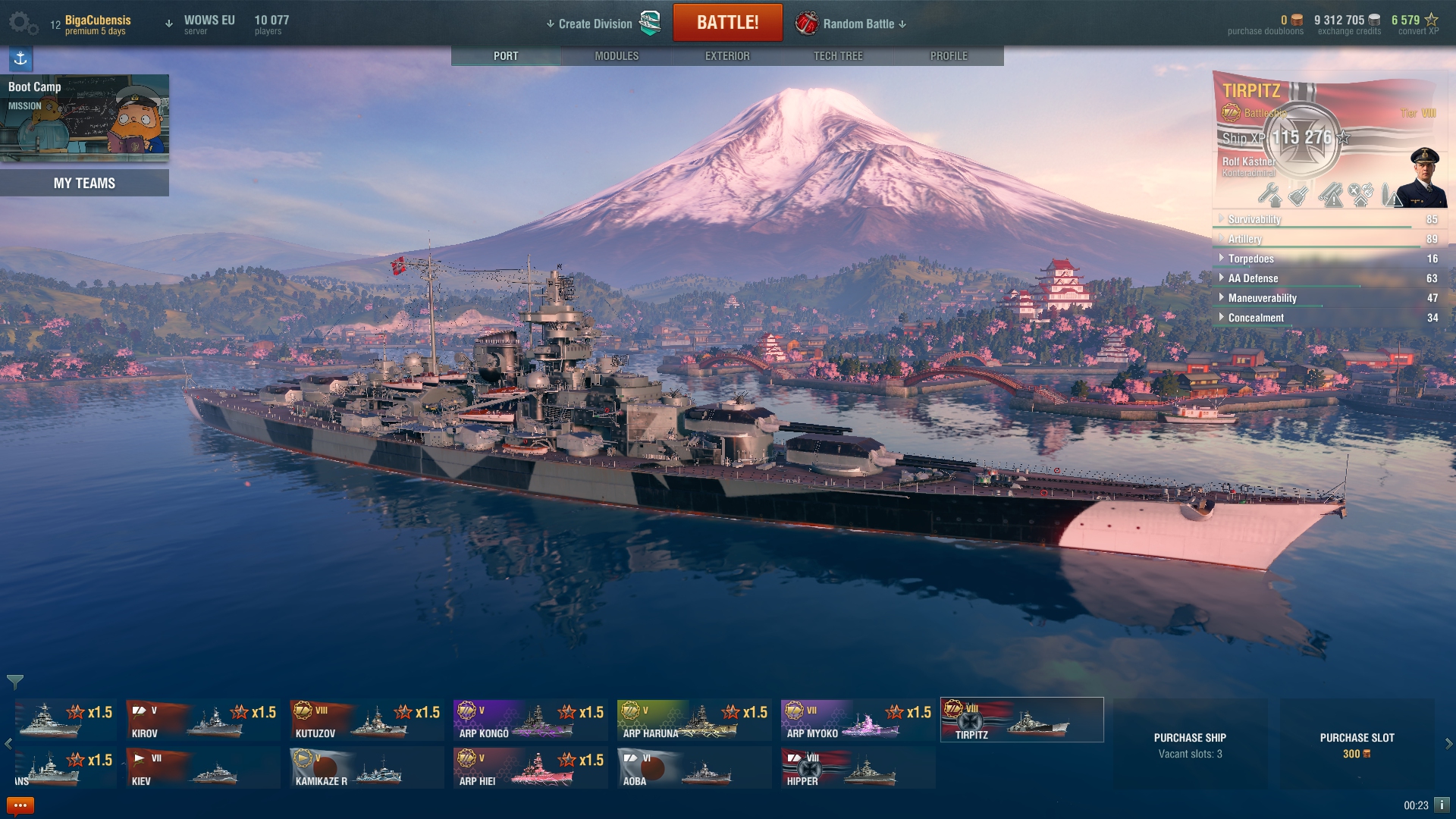The width and height of the screenshot is (1456, 819).
Task: Open the My Teams button
Action: [x=84, y=183]
